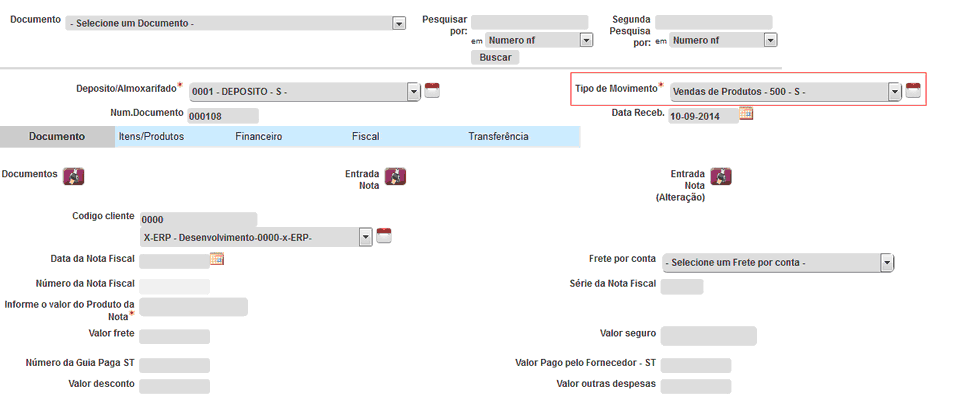Open the Fiscal tab
The width and height of the screenshot is (974, 401).
(365, 137)
